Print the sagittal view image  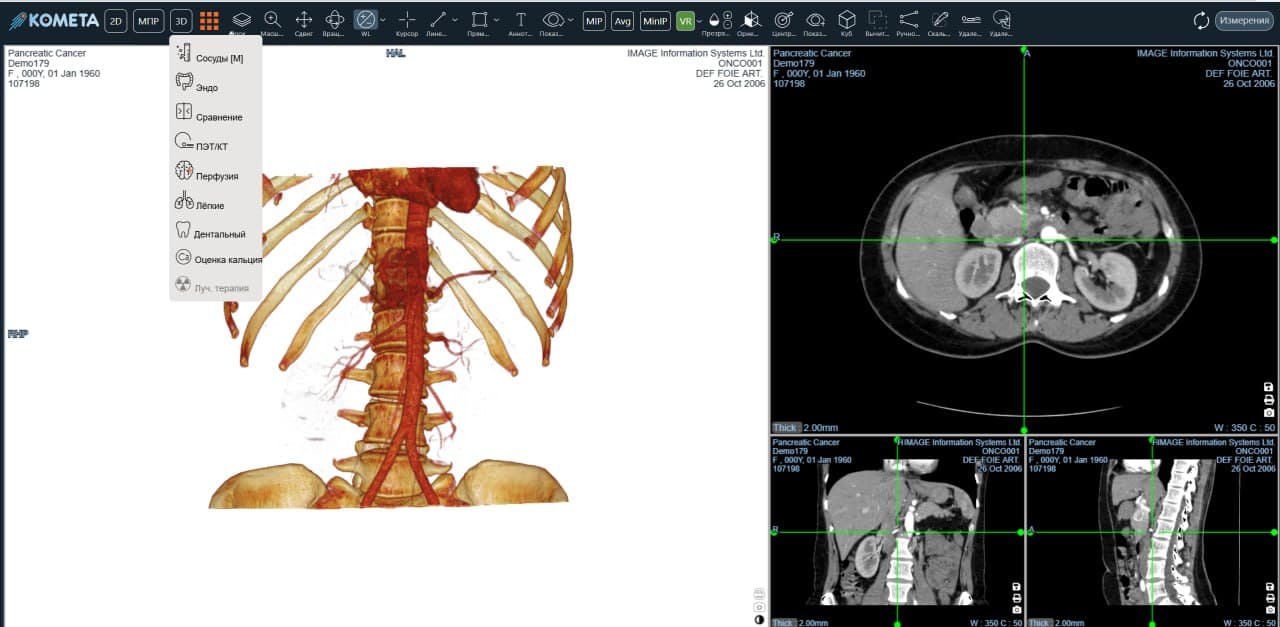pyautogui.click(x=1268, y=598)
